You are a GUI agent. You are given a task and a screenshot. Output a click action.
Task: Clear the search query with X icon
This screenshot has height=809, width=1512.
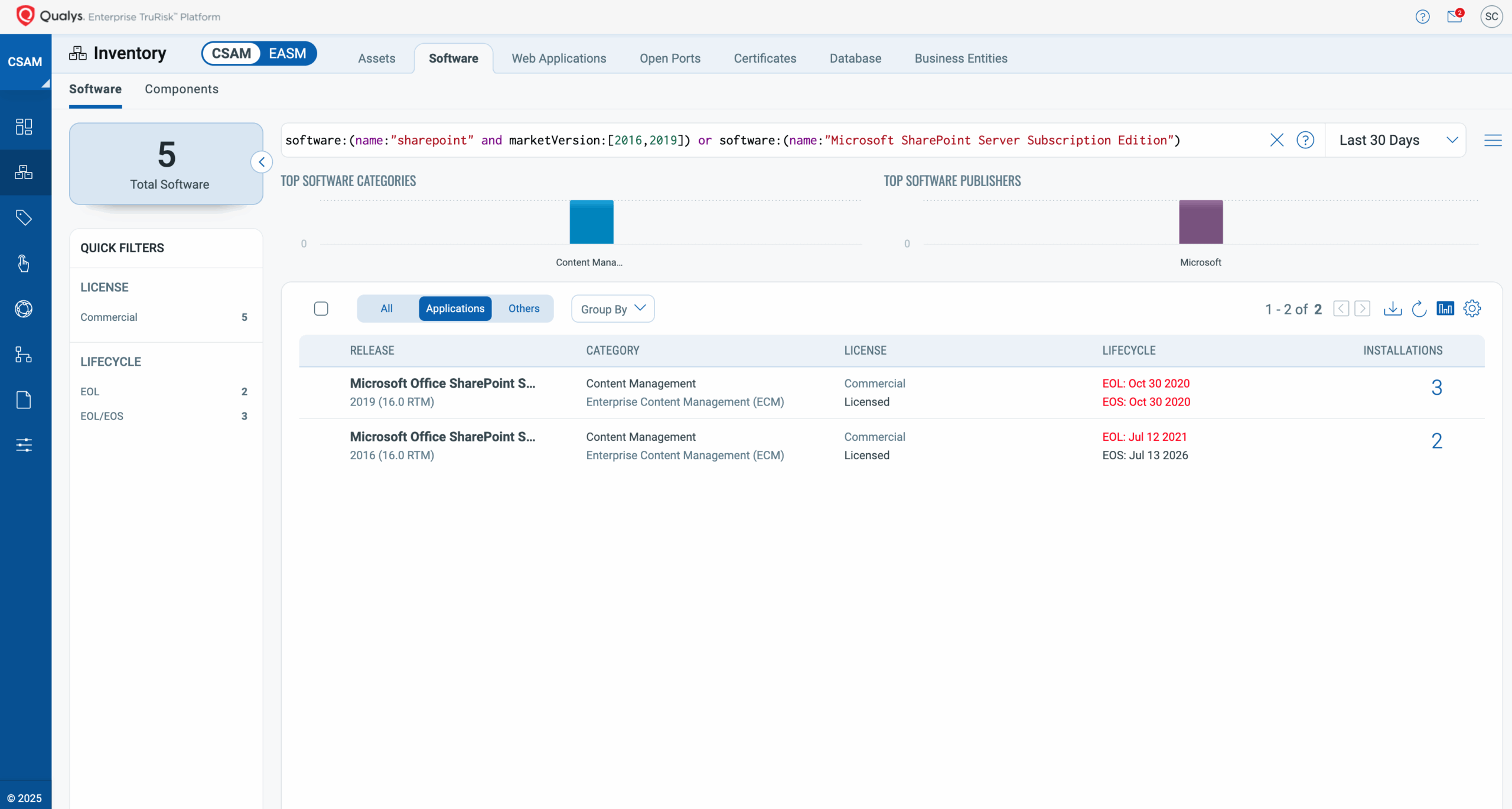1276,140
